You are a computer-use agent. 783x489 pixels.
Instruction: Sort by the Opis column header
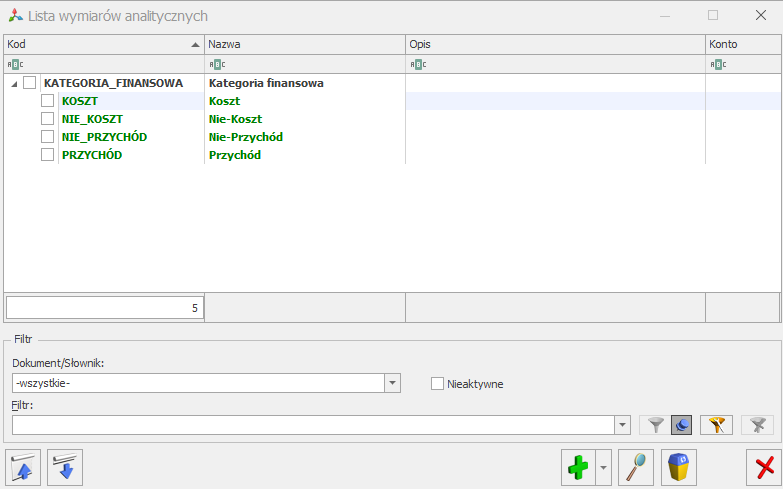click(555, 44)
